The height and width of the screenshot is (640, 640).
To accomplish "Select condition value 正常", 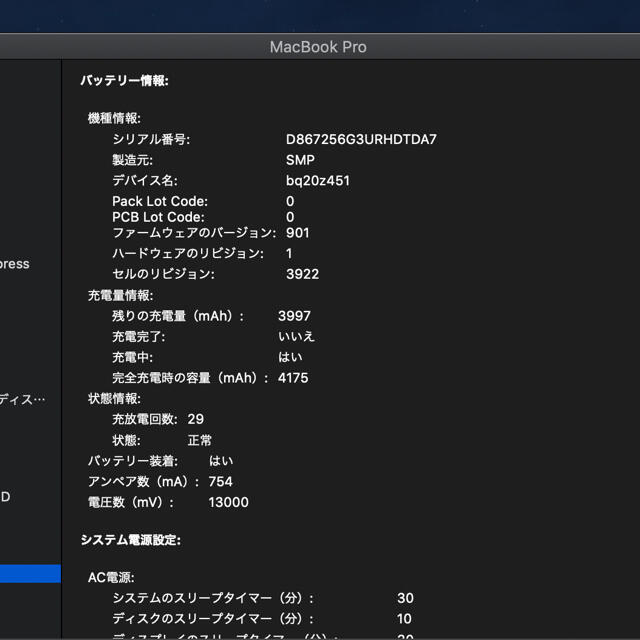I will pos(200,440).
